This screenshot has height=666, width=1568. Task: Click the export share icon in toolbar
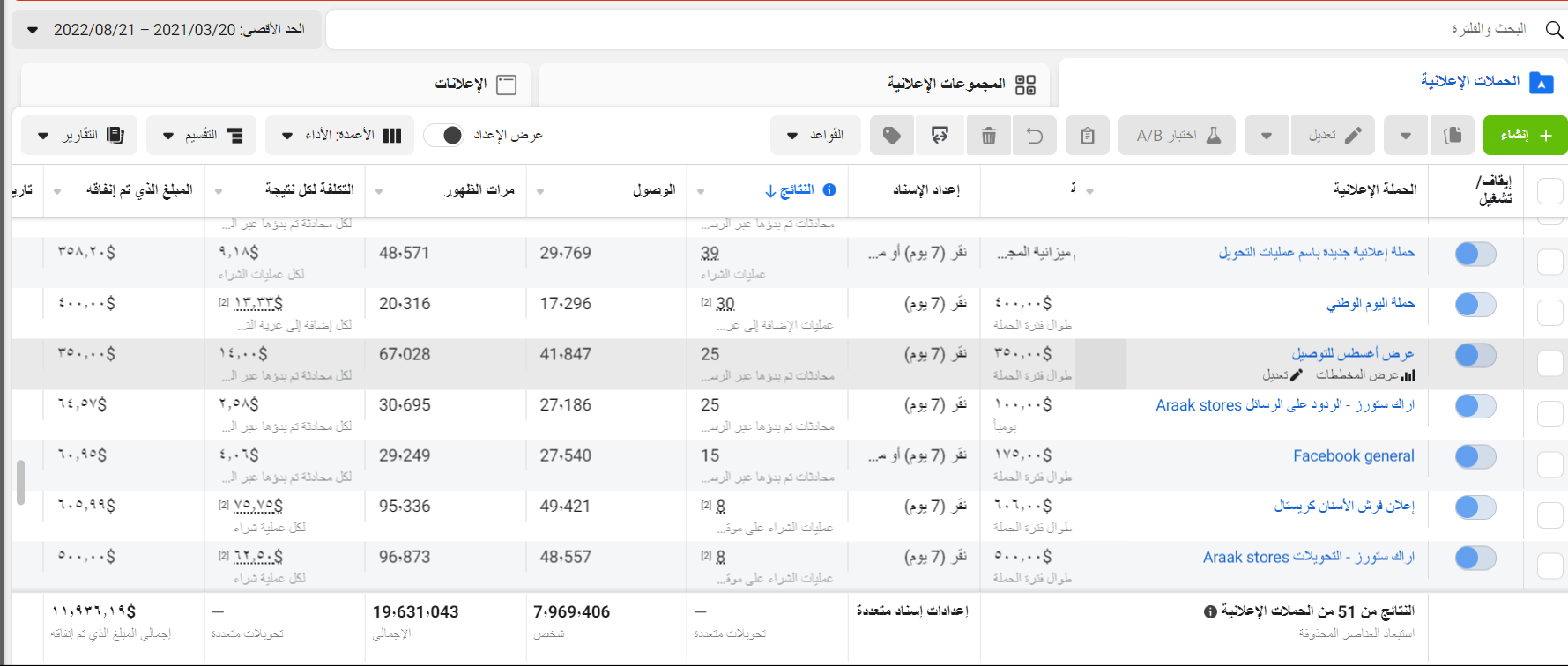click(940, 136)
